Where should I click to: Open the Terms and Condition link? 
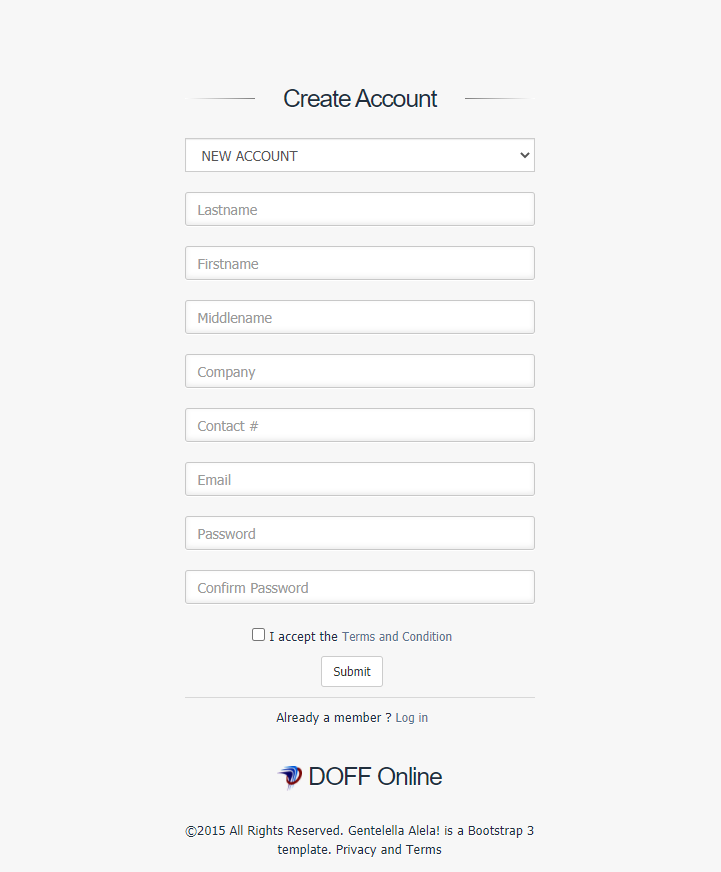(x=397, y=637)
